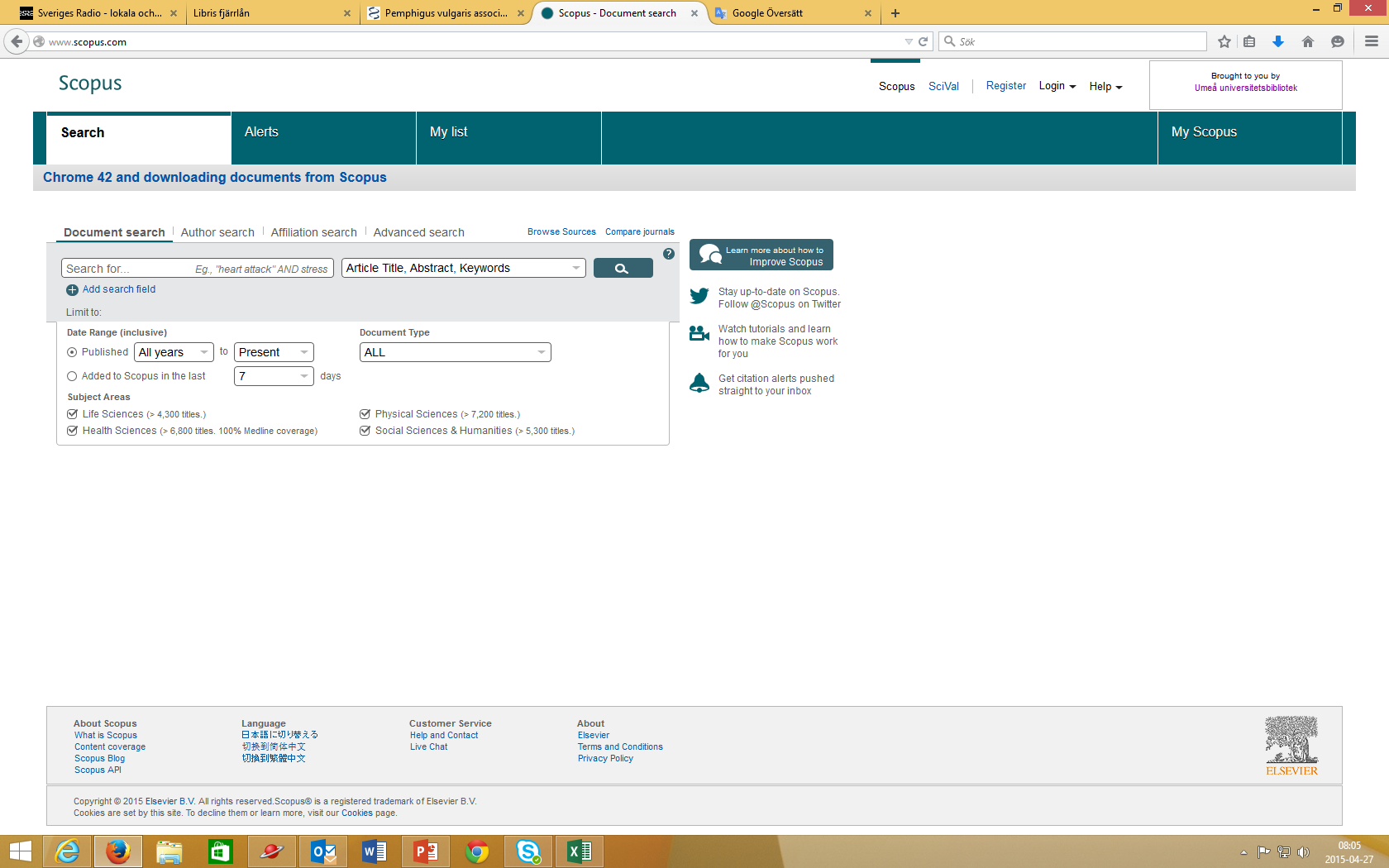The height and width of the screenshot is (868, 1389).
Task: Open a new browser tab with plus
Action: pos(895,13)
